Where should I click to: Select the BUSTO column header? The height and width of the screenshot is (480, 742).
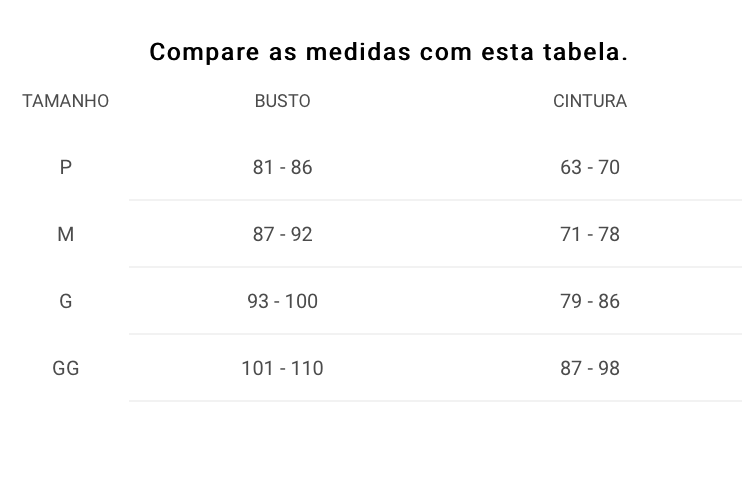coord(283,101)
